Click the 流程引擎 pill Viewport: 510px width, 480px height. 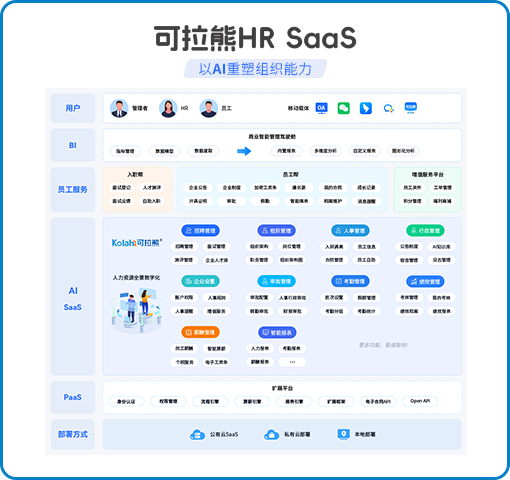(x=210, y=401)
